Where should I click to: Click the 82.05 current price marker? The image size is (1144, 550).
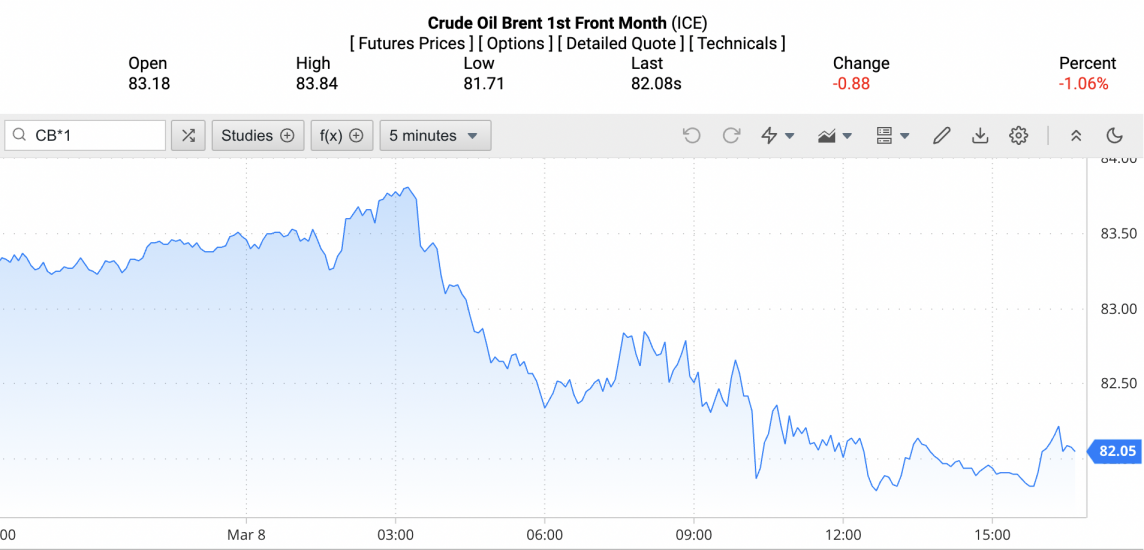tap(1117, 452)
